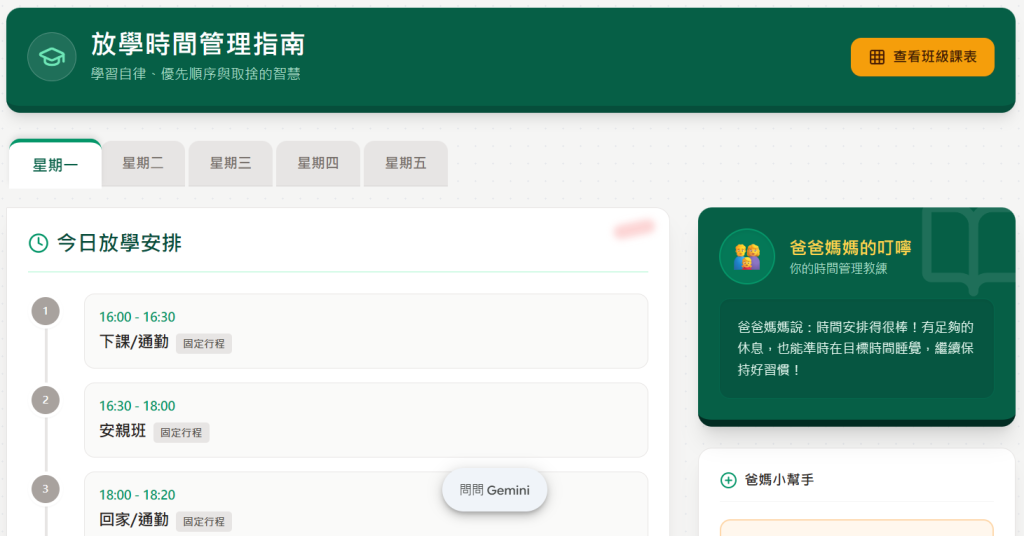Open the 星期四 tab
The width and height of the screenshot is (1024, 536).
point(318,163)
